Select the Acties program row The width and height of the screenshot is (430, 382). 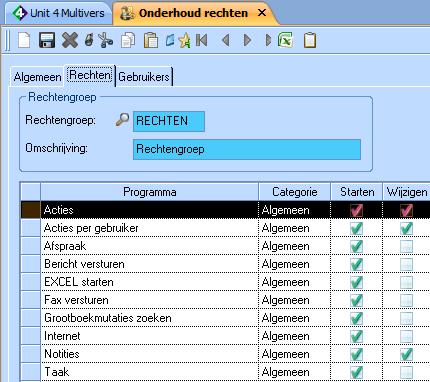coord(225,210)
